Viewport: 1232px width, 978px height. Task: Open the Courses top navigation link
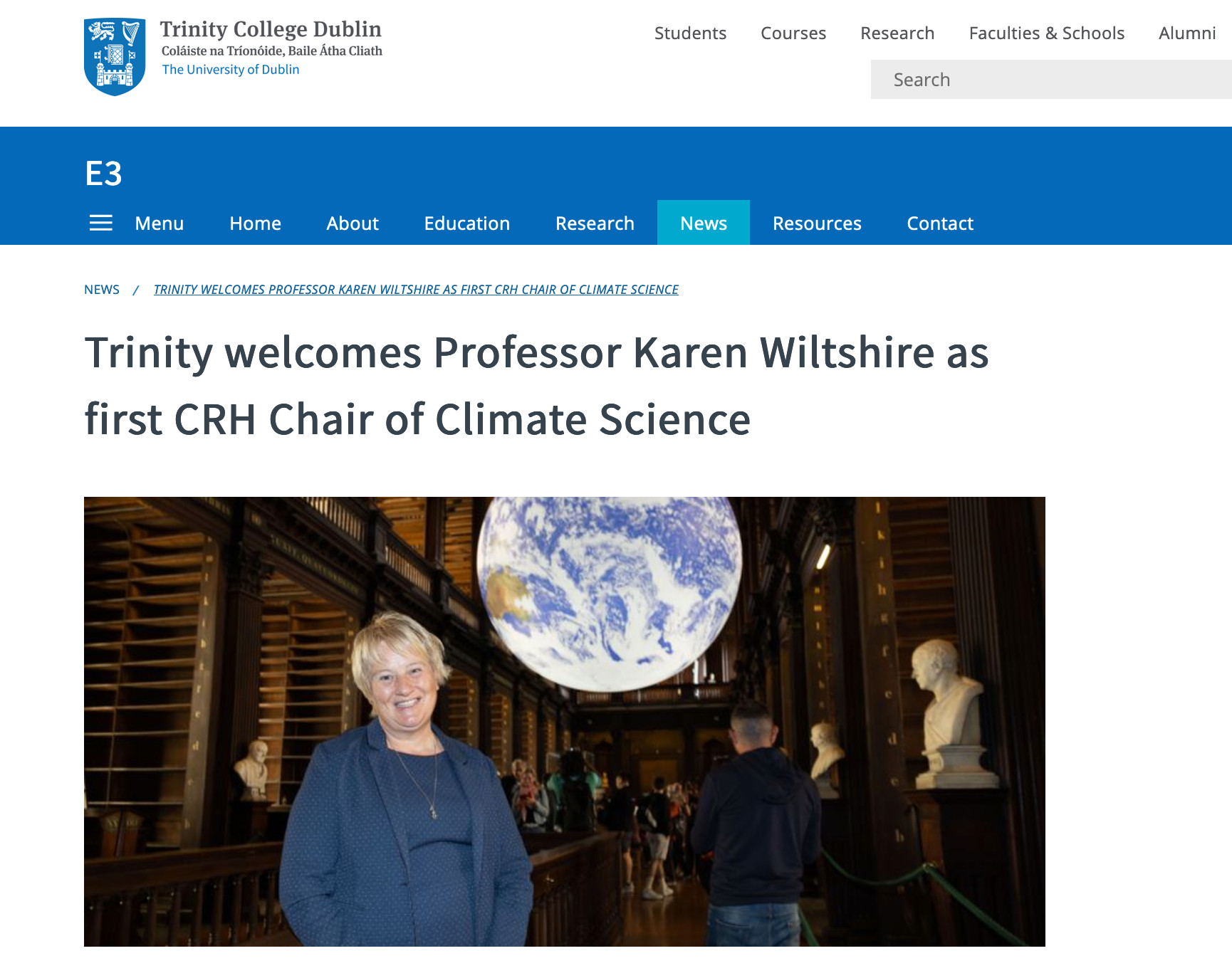tap(793, 33)
